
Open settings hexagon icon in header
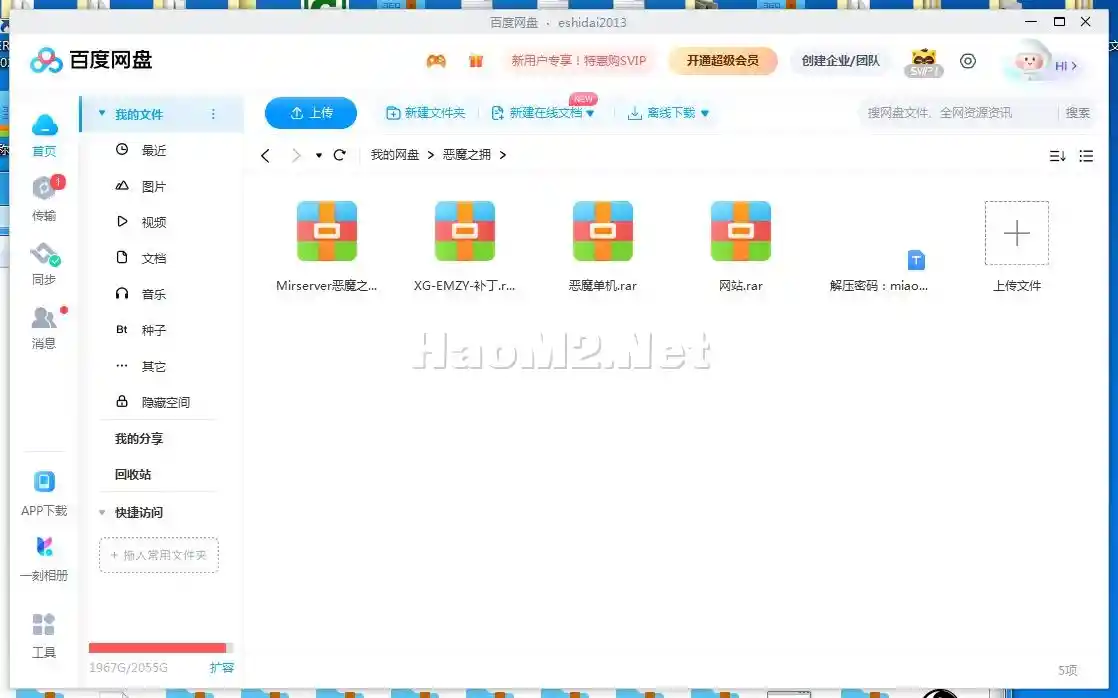pos(968,61)
